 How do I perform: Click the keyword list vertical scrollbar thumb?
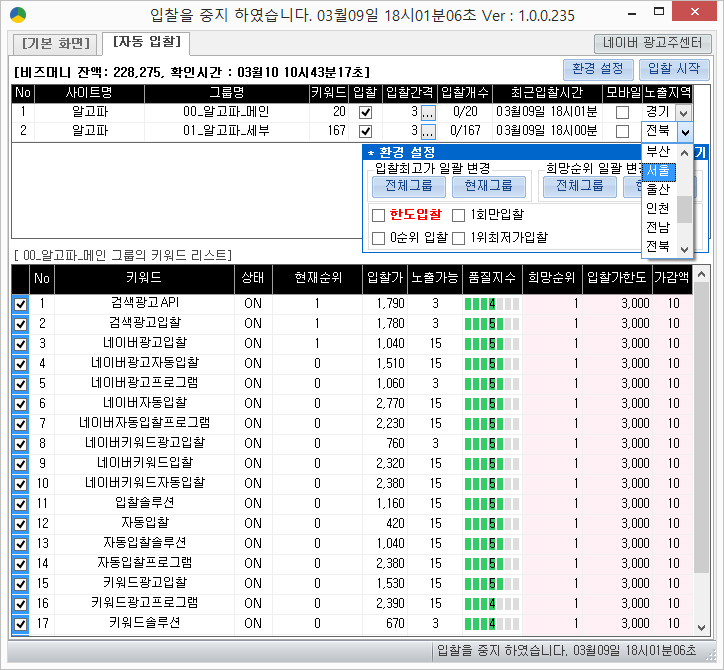pyautogui.click(x=701, y=427)
